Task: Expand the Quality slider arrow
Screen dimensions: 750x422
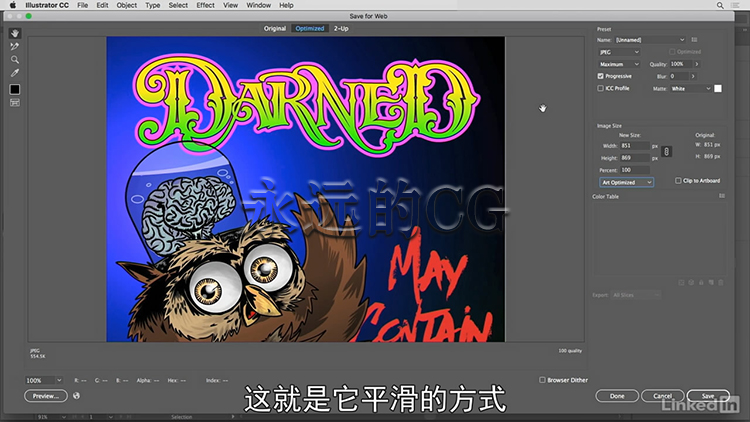Action: point(697,64)
